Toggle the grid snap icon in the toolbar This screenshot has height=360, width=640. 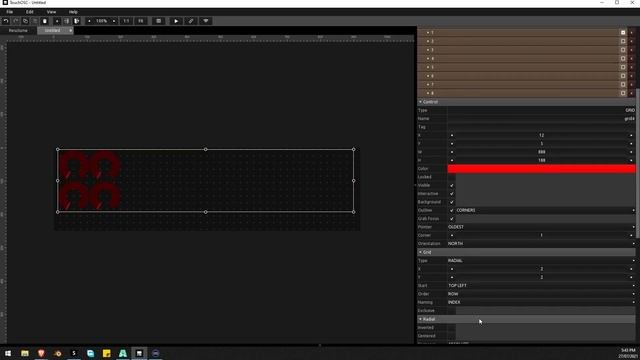[159, 21]
